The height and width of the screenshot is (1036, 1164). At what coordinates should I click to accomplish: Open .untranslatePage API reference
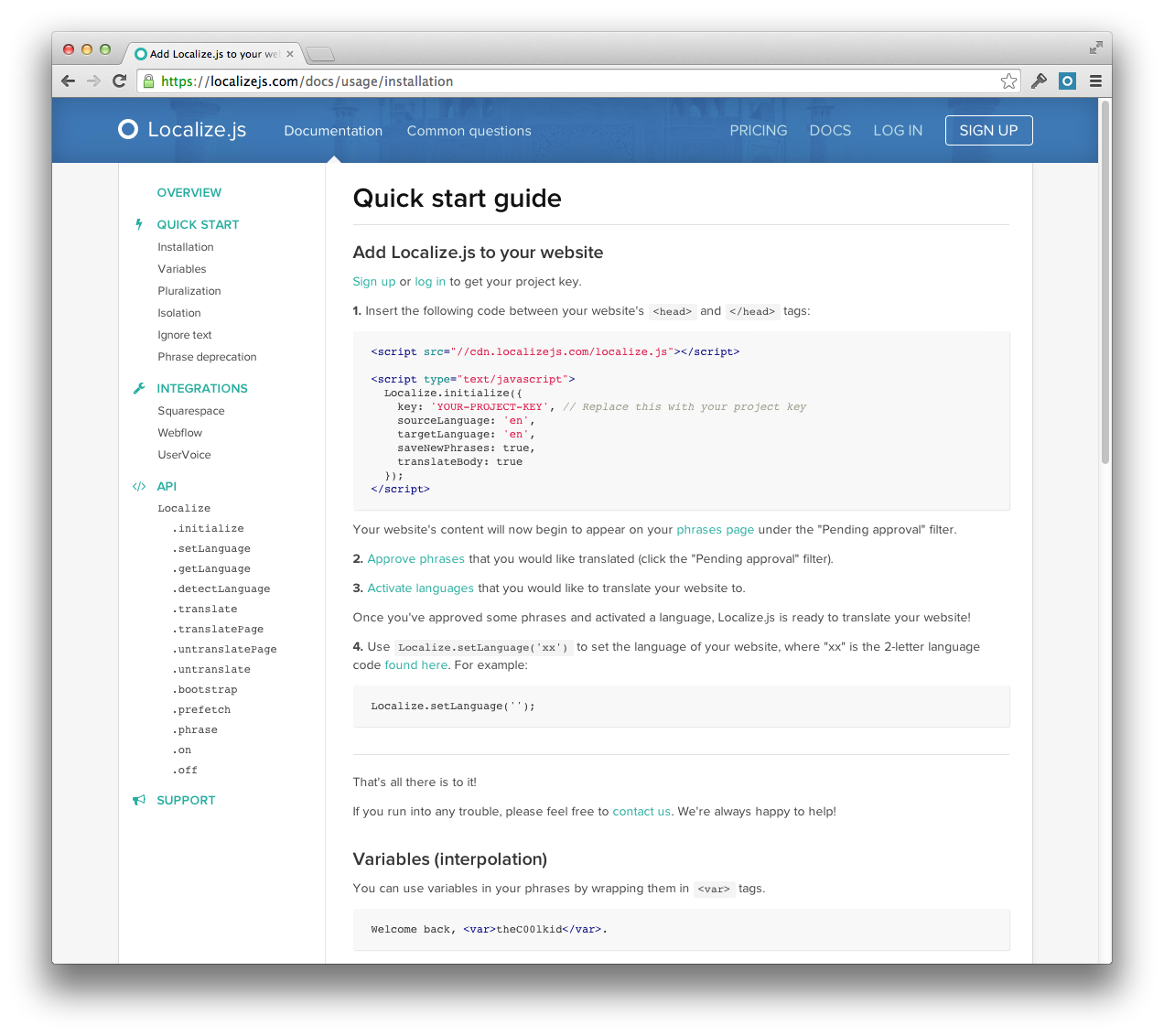(224, 649)
